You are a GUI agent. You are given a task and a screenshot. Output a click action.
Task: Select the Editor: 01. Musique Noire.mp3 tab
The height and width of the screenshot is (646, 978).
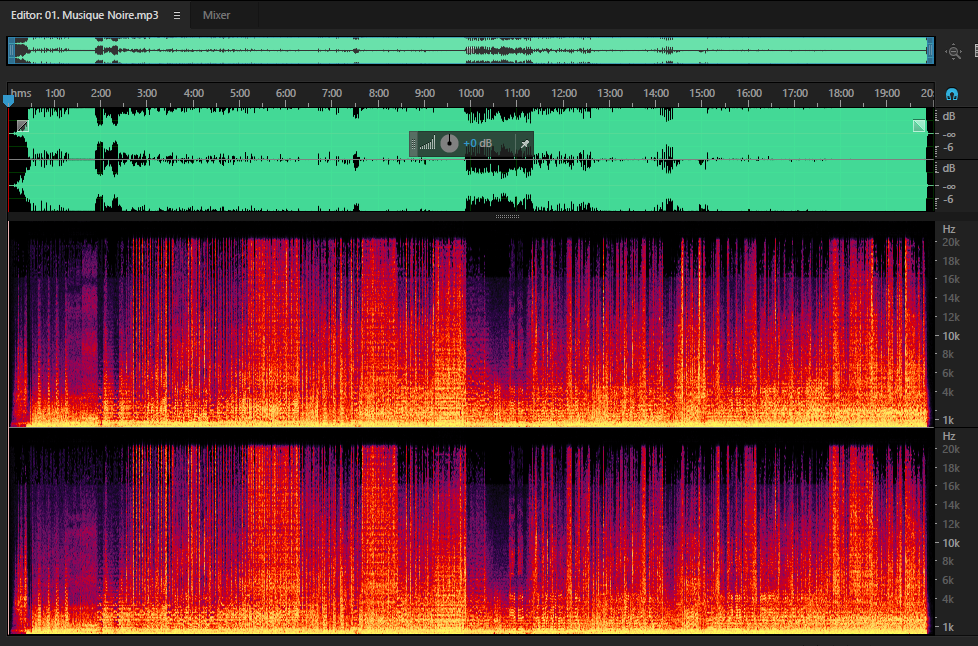point(84,15)
